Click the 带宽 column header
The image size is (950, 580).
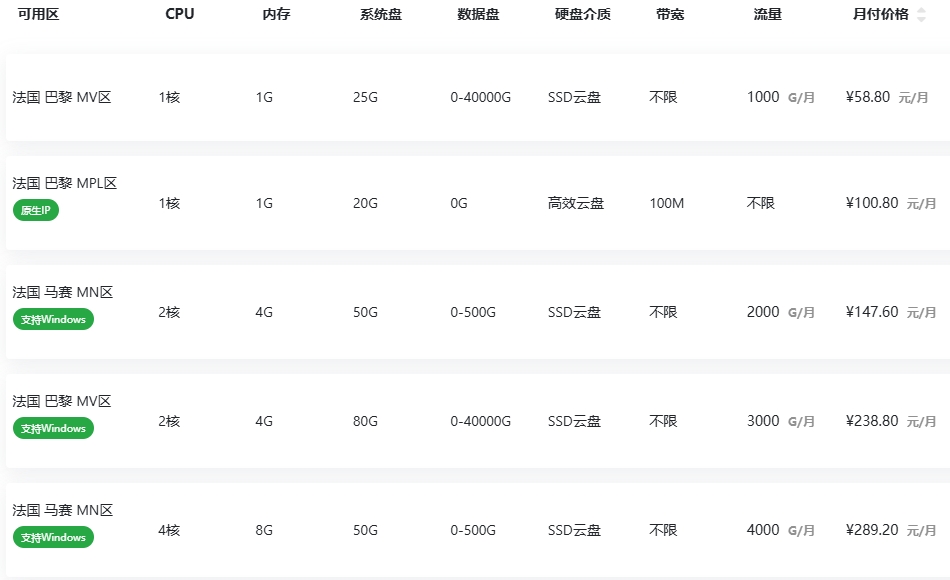click(670, 14)
